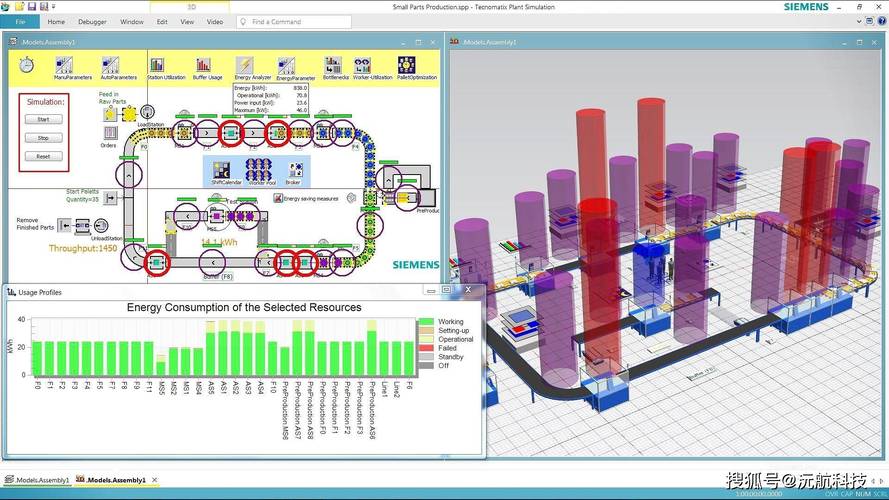The width and height of the screenshot is (889, 500).
Task: Click the Standby legend swatch
Action: 426,357
